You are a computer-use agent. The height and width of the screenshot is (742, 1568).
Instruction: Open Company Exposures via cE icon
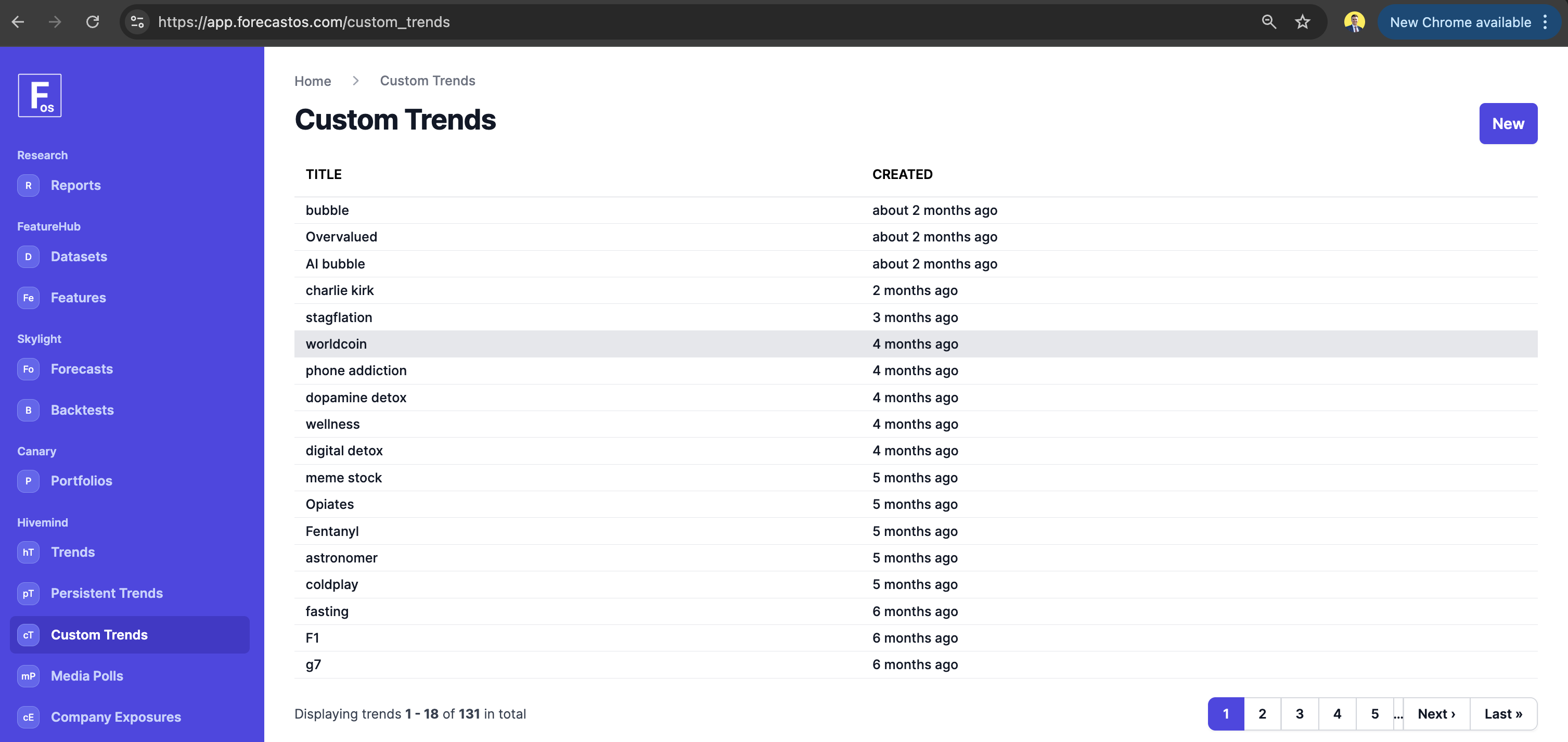tap(28, 717)
